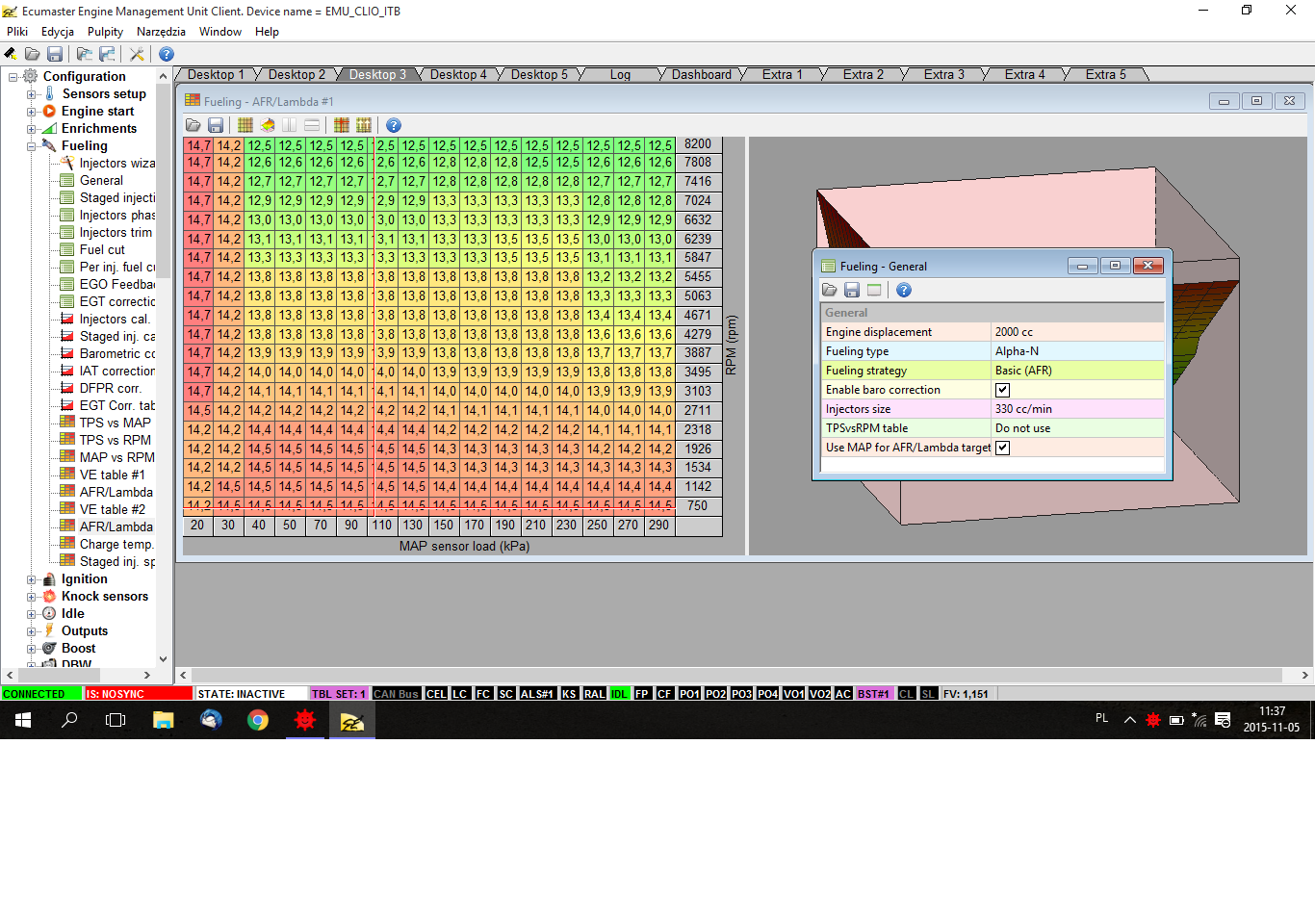Open the Narzędzia menu
The width and height of the screenshot is (1315, 924).
pyautogui.click(x=161, y=32)
